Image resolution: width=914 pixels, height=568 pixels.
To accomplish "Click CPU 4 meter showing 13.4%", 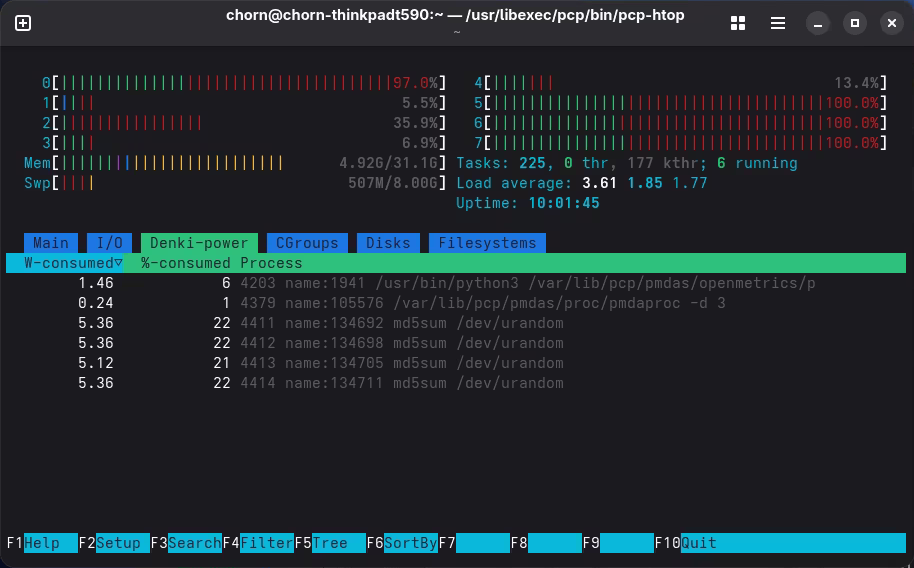I will pos(681,83).
